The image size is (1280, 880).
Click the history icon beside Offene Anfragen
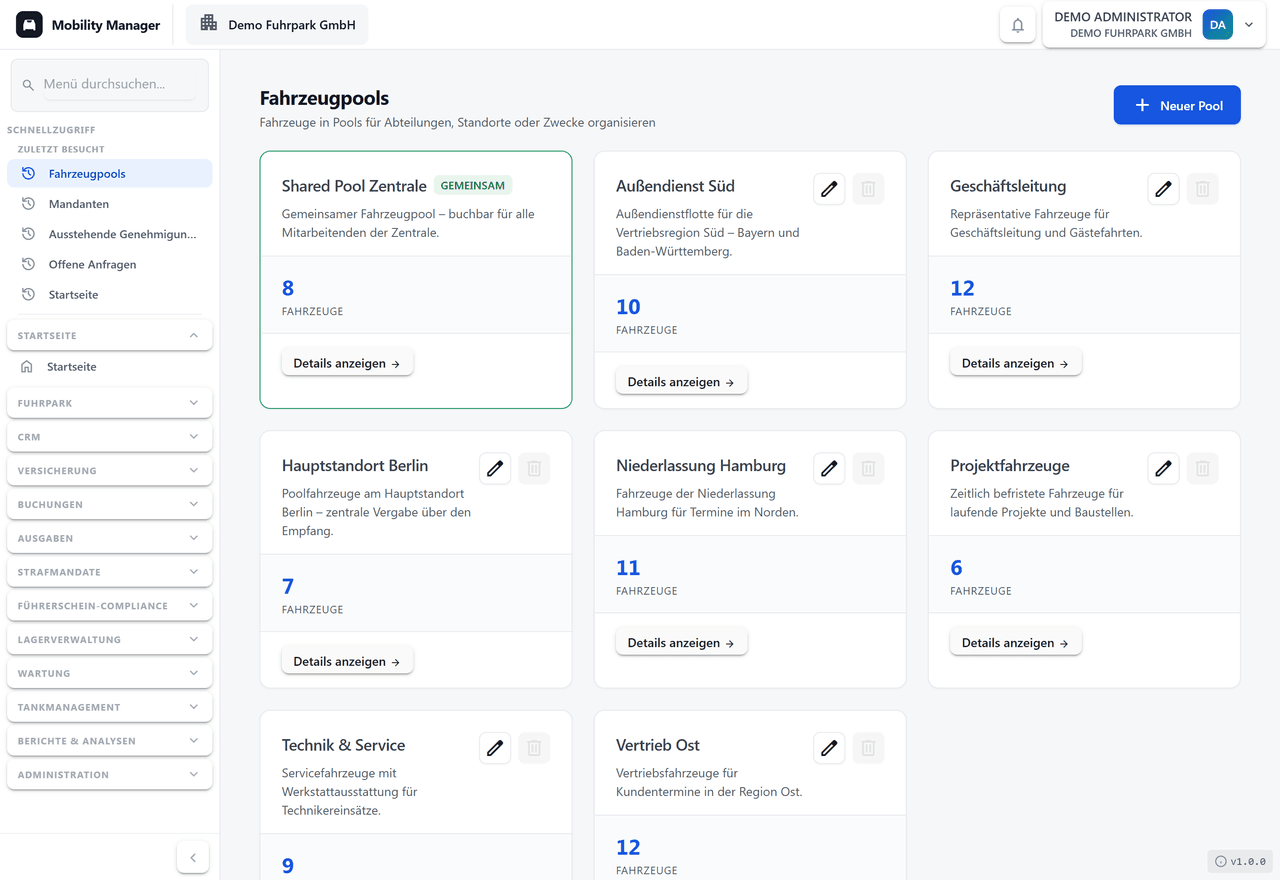click(28, 264)
